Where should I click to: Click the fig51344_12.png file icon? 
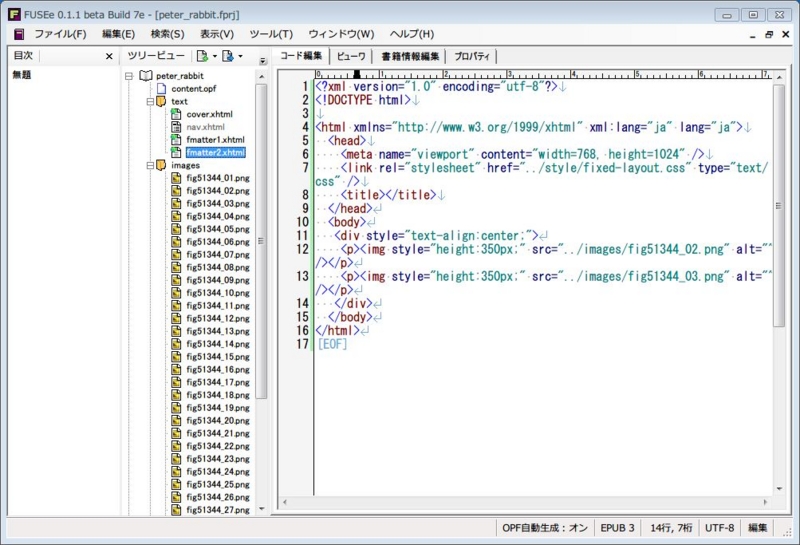pos(176,318)
